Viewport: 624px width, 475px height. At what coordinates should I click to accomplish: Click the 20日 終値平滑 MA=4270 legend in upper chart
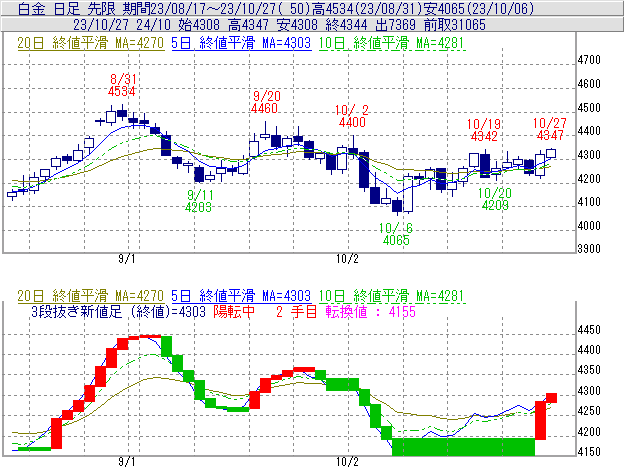[90, 43]
